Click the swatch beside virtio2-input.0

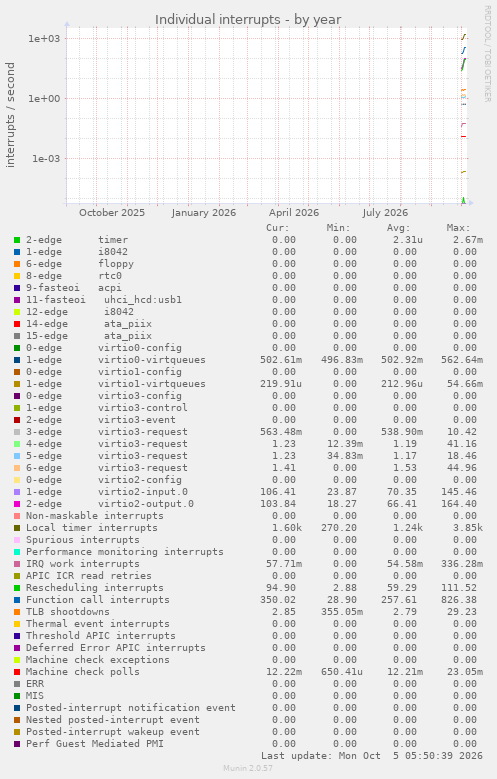coord(17,492)
